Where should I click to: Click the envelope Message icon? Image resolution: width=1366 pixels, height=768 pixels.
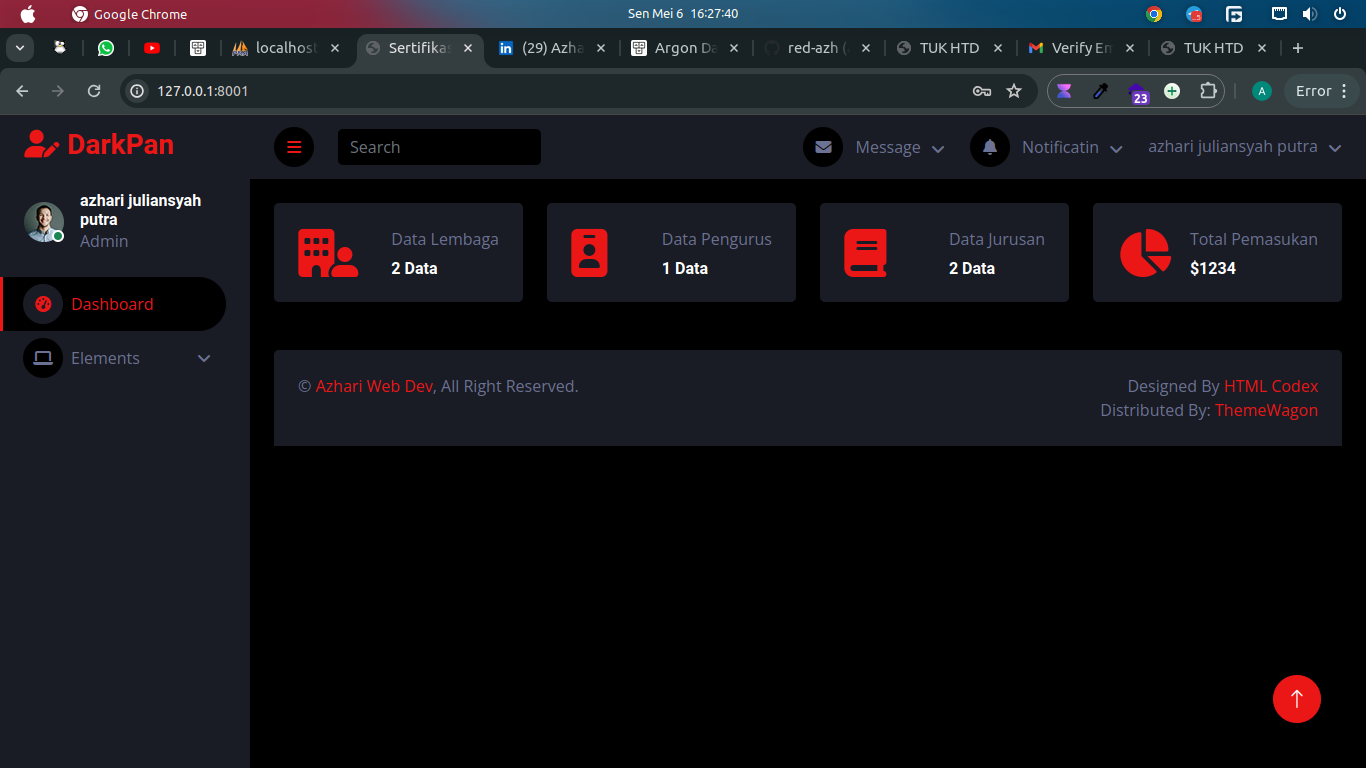click(823, 147)
